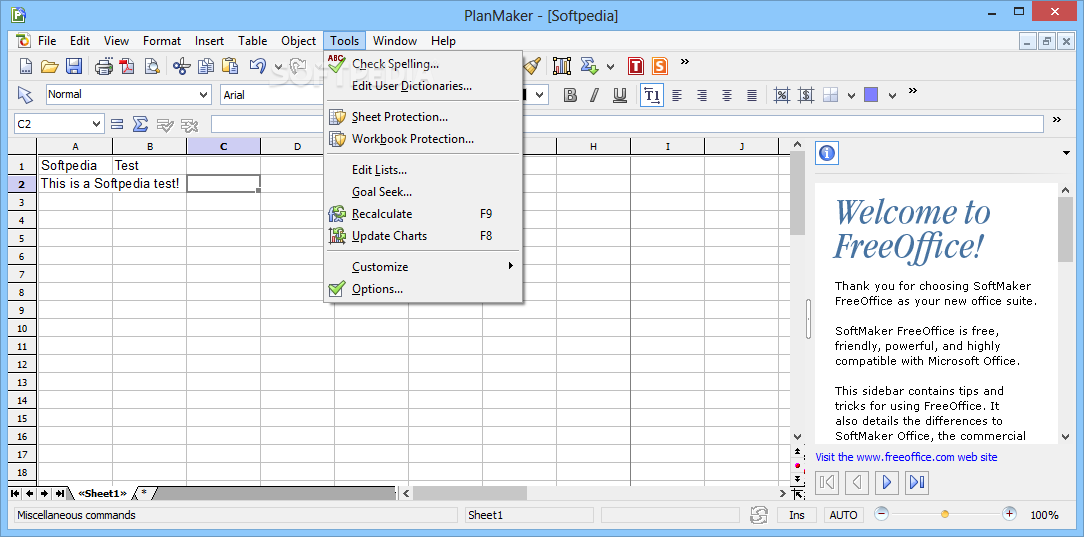Click the cell borders grid icon
Viewport: 1084px width, 537px height.
coord(830,95)
